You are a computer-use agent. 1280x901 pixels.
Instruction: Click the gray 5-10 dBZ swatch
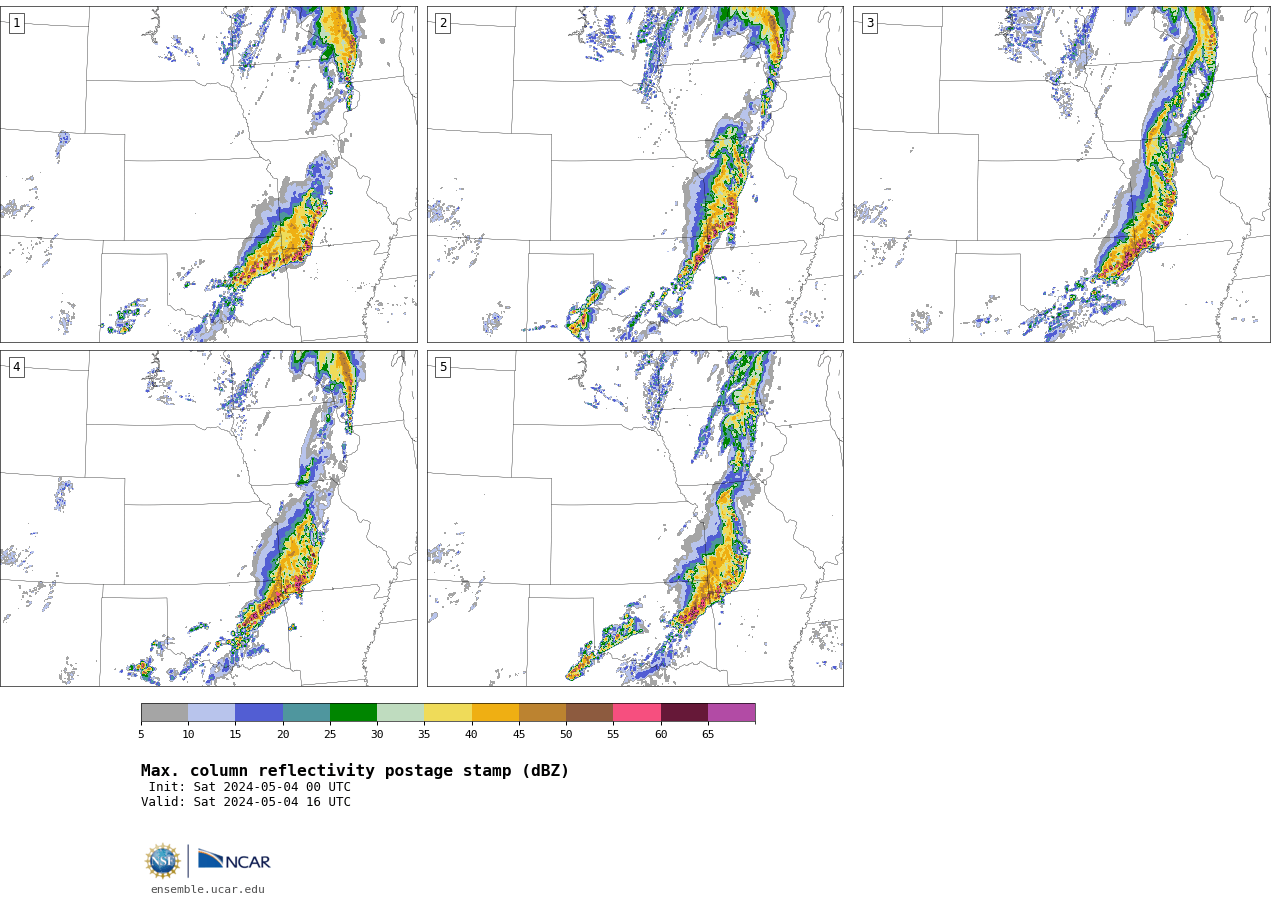(164, 712)
